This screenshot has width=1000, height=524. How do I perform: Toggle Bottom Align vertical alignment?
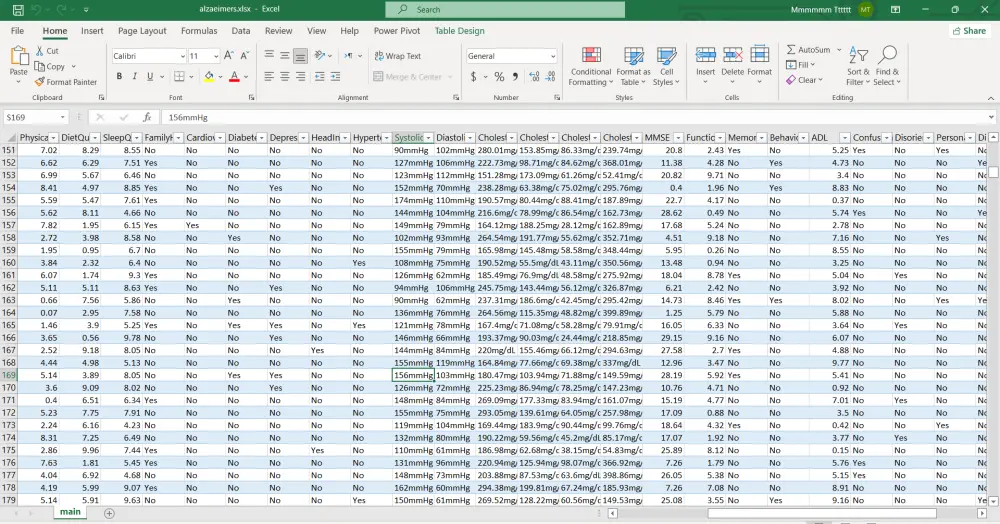pyautogui.click(x=300, y=56)
